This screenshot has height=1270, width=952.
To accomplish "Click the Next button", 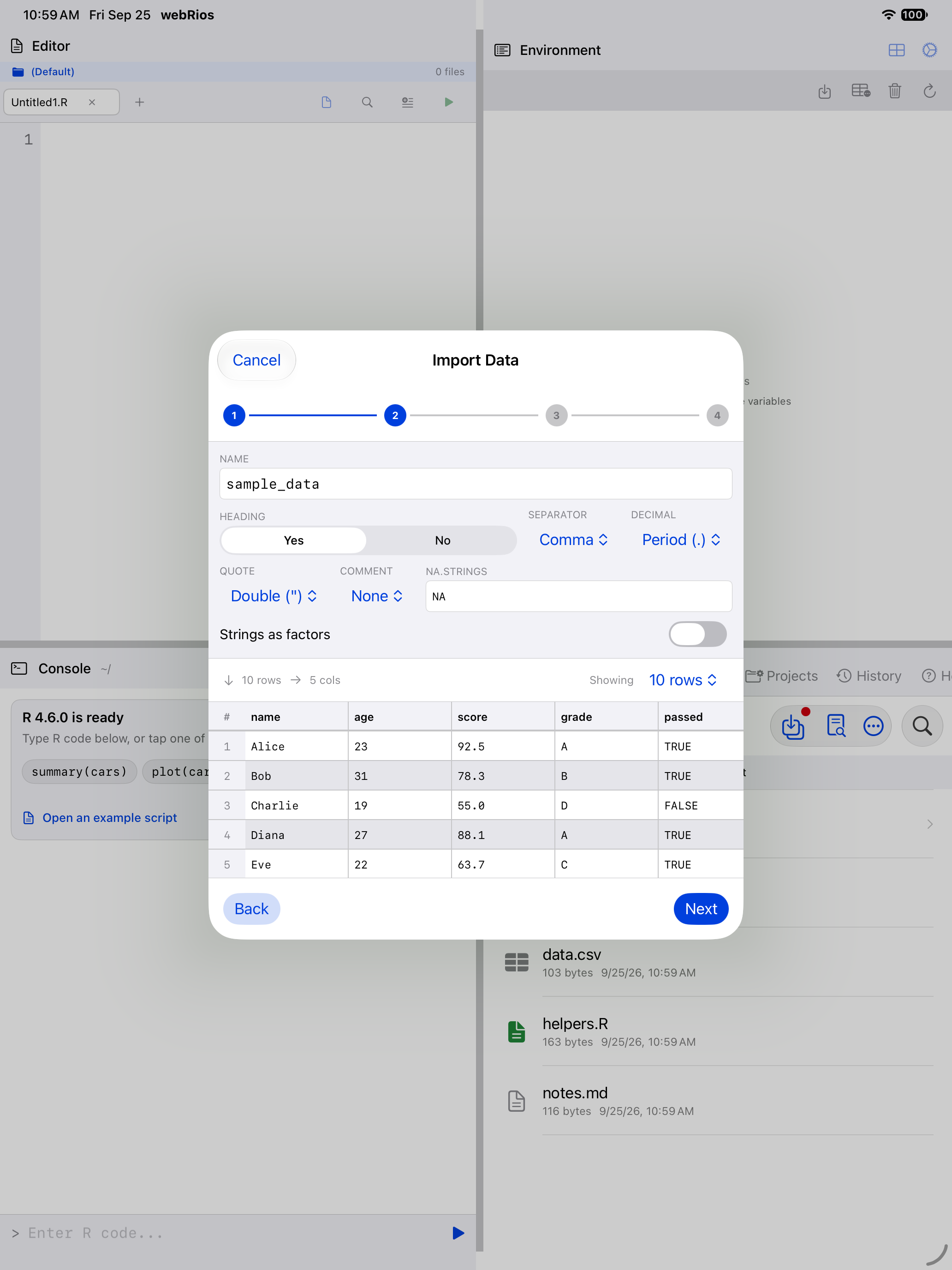I will pyautogui.click(x=701, y=909).
